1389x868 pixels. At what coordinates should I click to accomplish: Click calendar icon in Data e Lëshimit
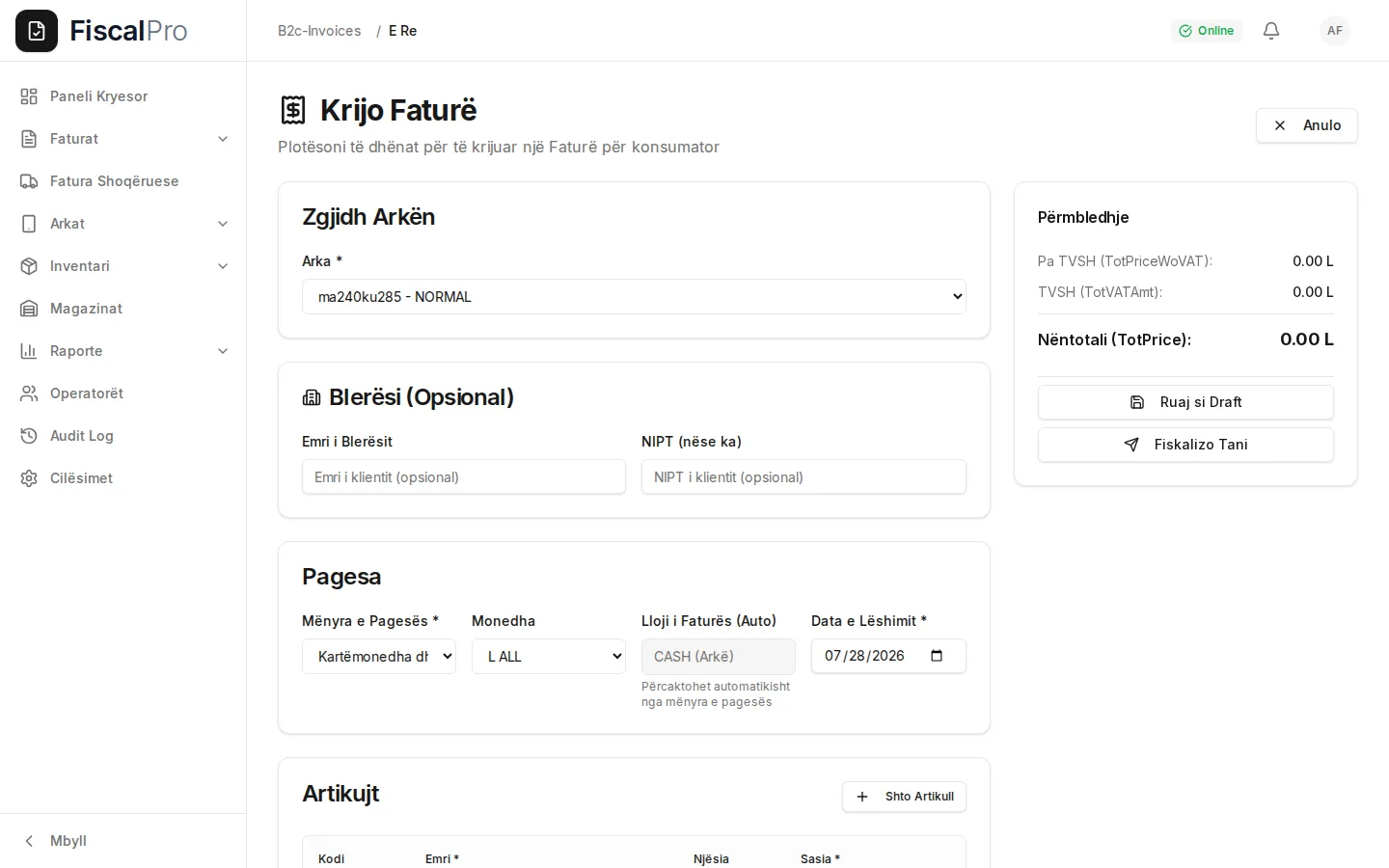937,656
